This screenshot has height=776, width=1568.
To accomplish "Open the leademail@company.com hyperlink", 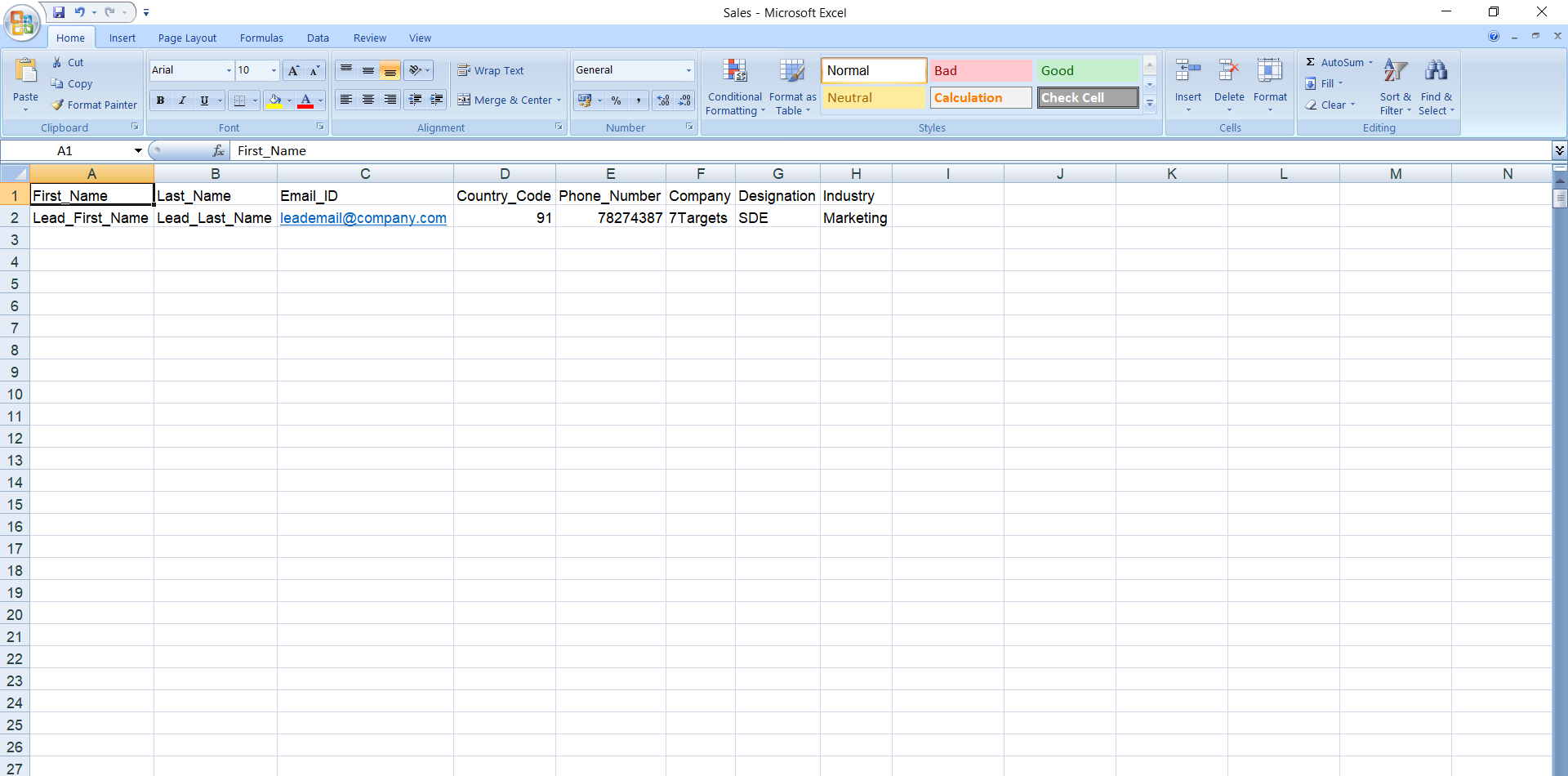I will (x=363, y=218).
